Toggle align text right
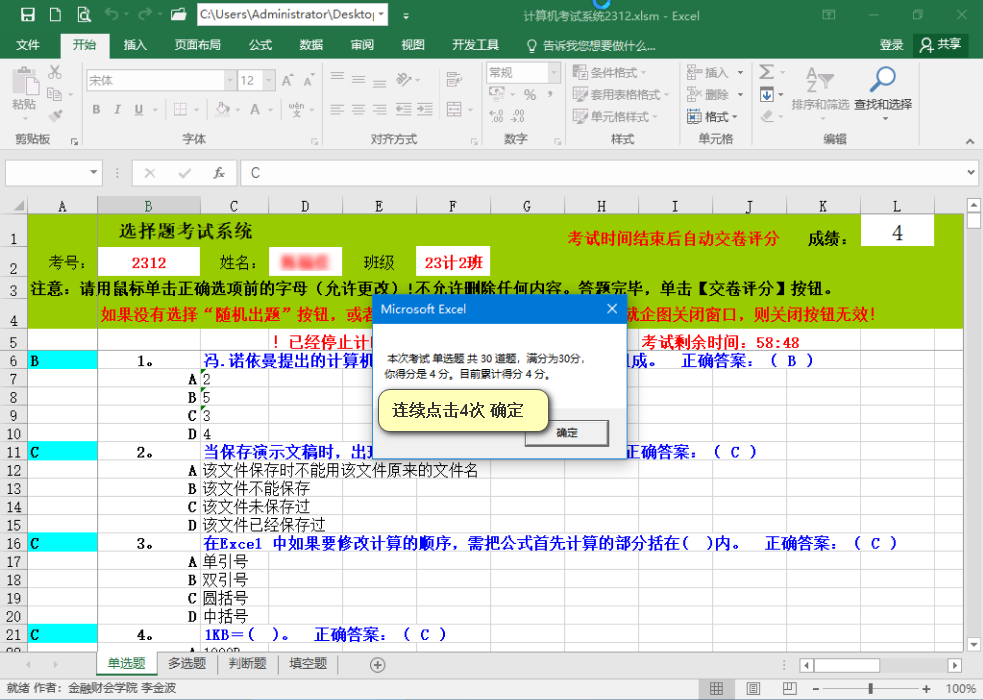 379,110
